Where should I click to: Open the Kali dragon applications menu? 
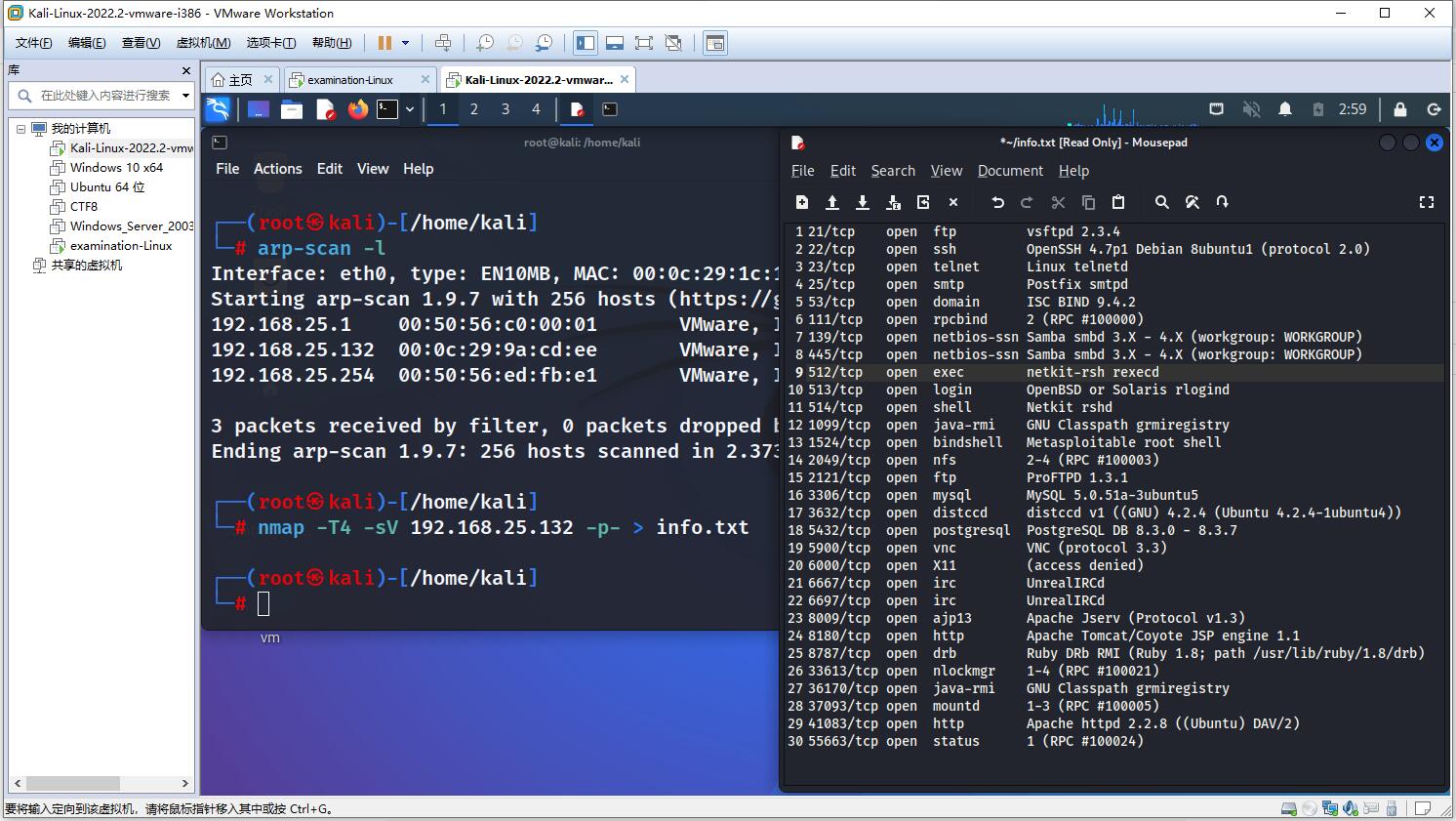pos(218,109)
